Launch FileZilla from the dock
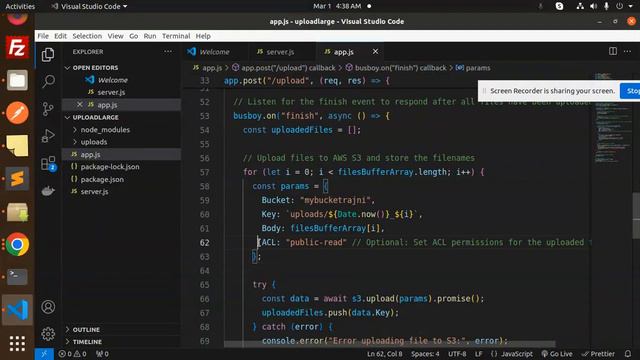 click(17, 48)
